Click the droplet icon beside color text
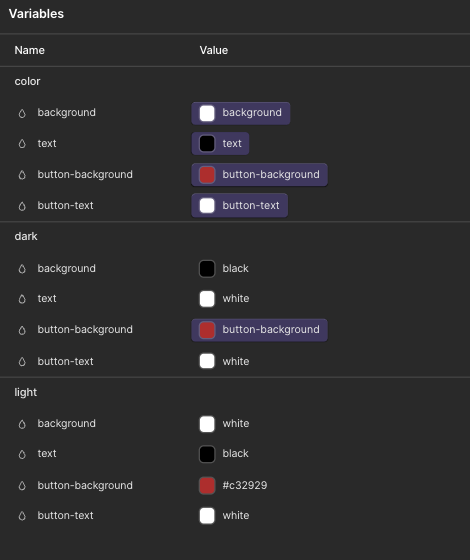 tap(22, 144)
